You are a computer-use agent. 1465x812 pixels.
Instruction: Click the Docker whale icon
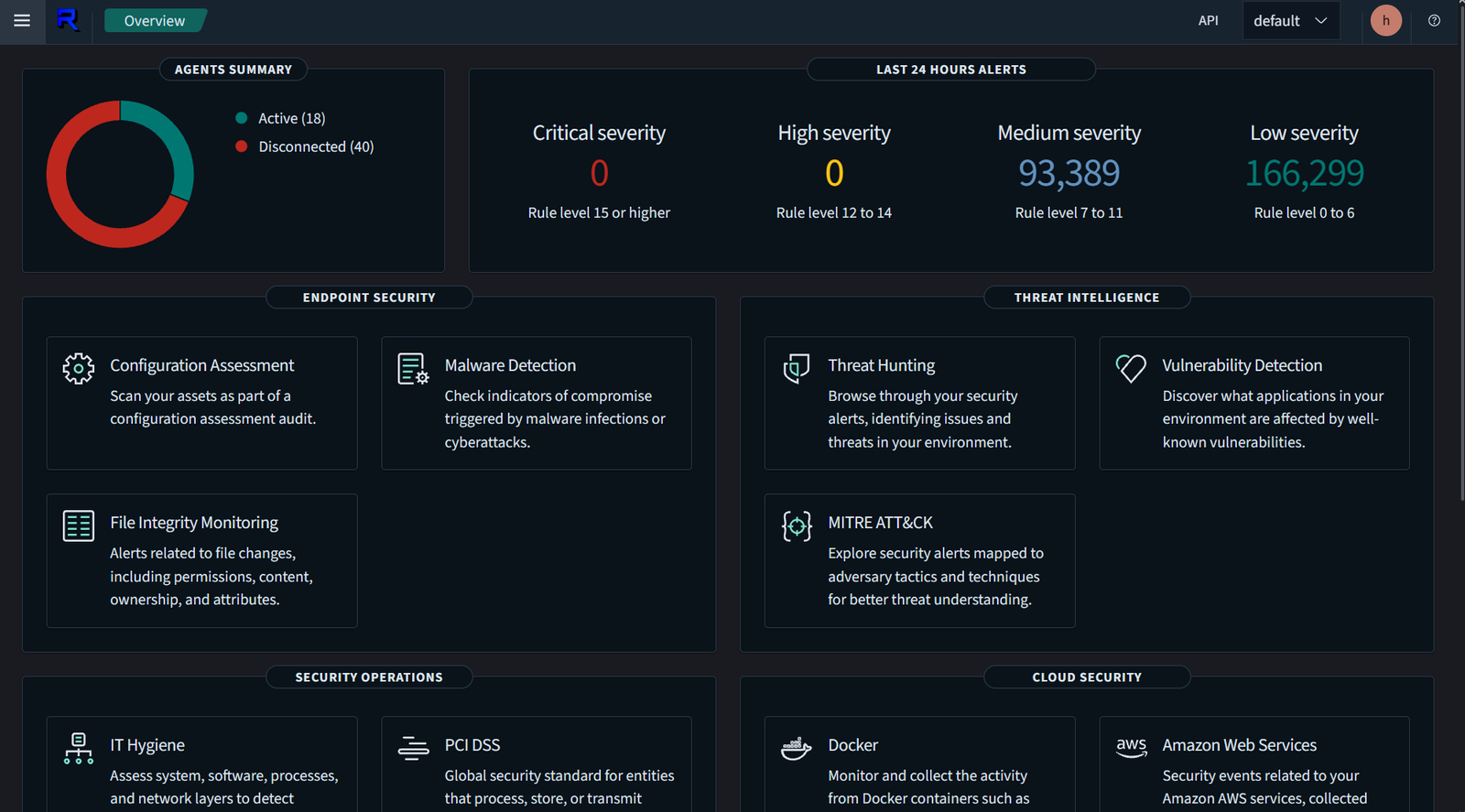point(797,748)
